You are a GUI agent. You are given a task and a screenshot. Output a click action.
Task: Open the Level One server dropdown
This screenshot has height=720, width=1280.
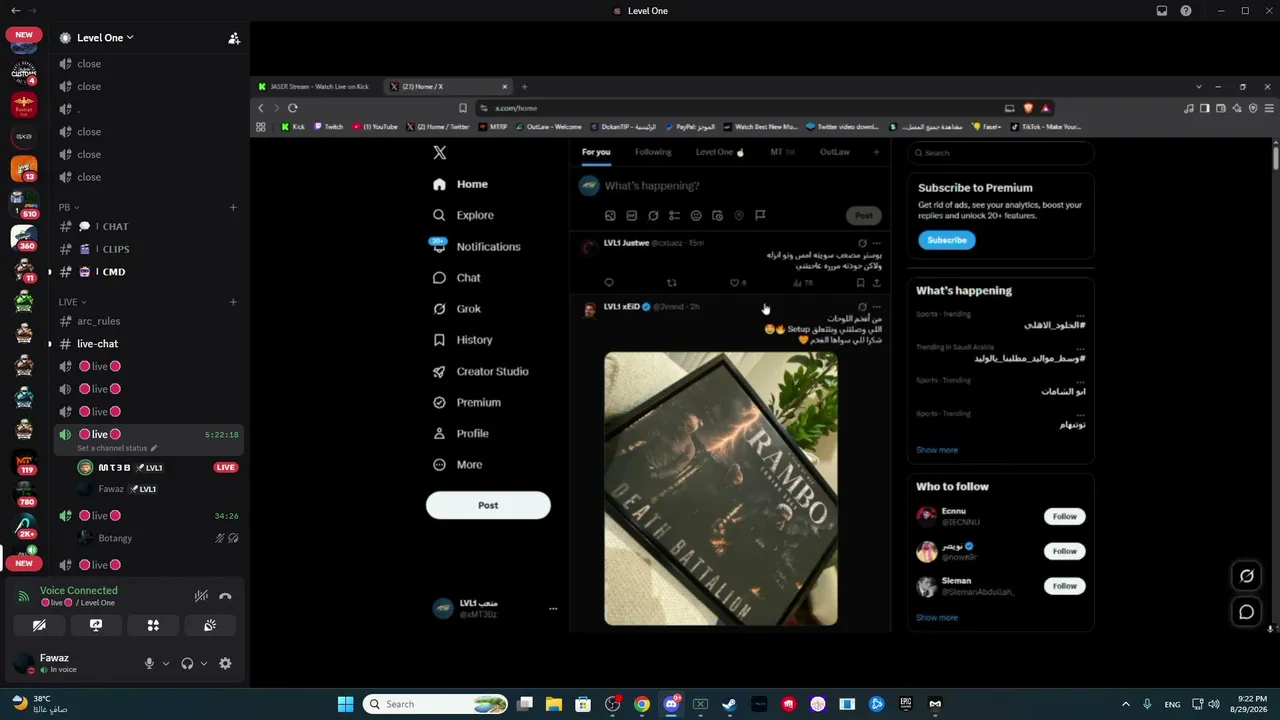(x=105, y=38)
